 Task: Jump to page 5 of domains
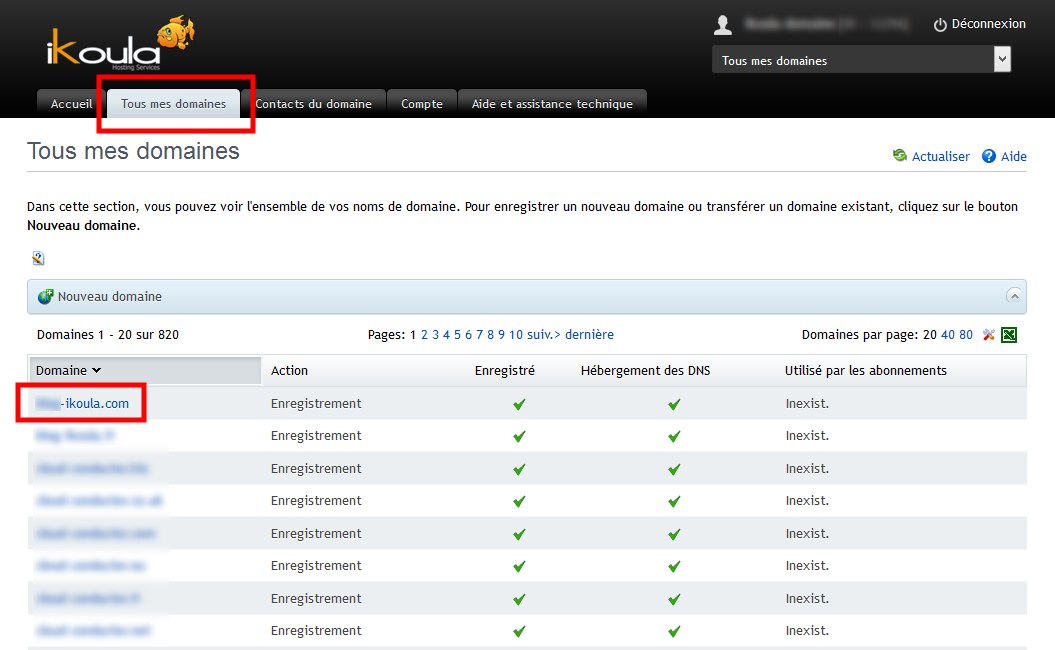457,335
